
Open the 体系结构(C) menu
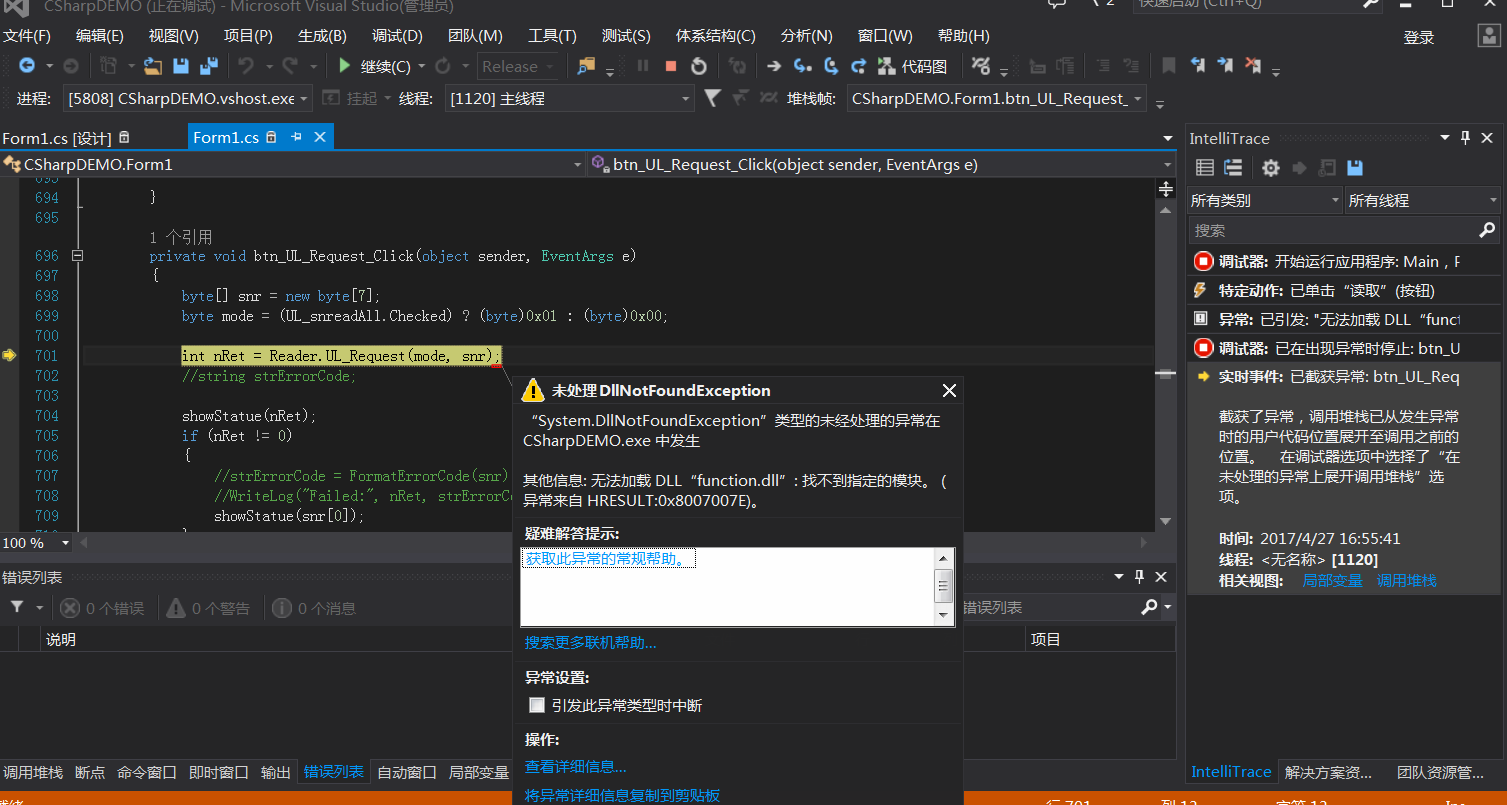click(715, 36)
